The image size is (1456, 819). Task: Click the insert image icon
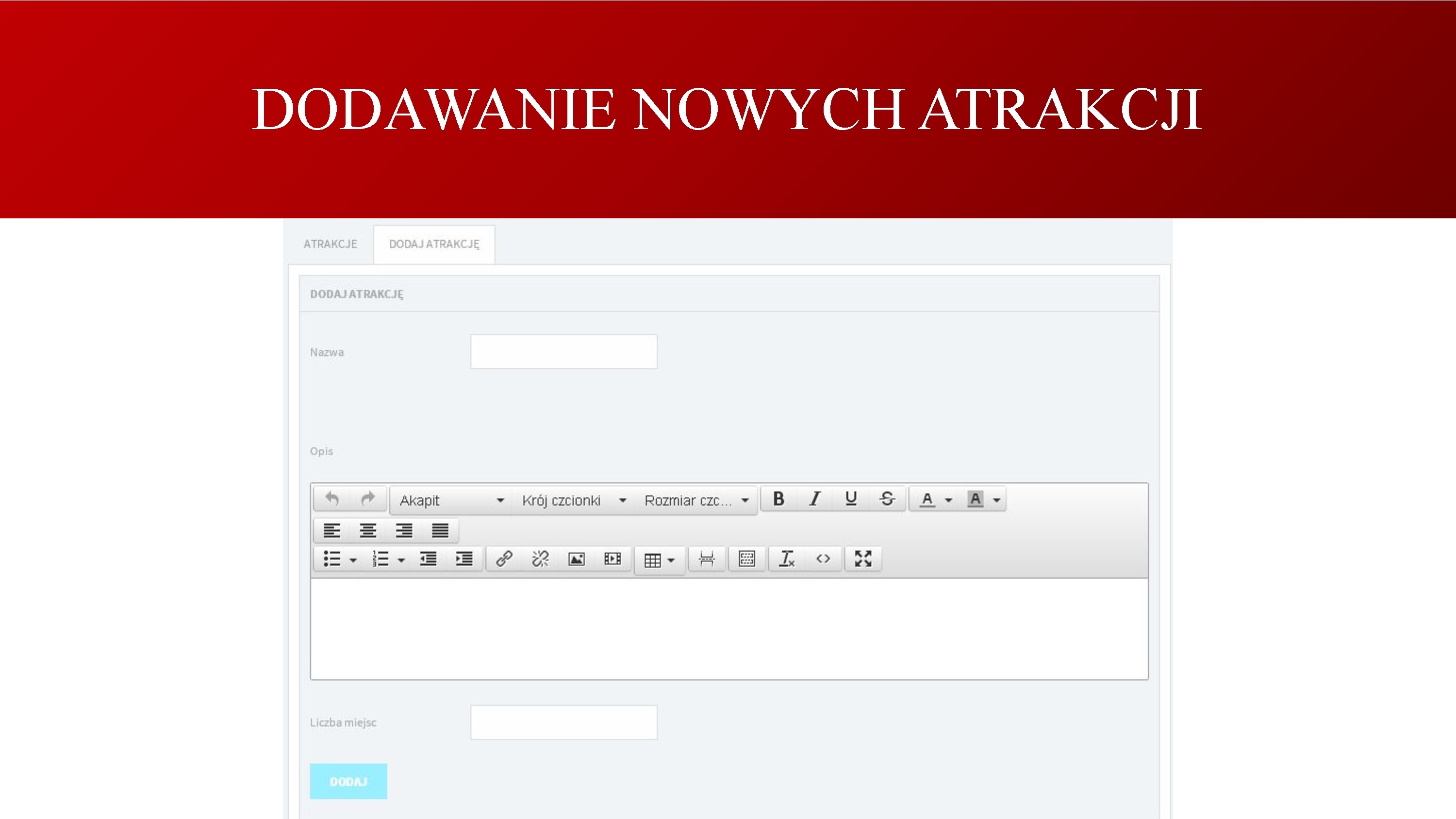click(577, 559)
